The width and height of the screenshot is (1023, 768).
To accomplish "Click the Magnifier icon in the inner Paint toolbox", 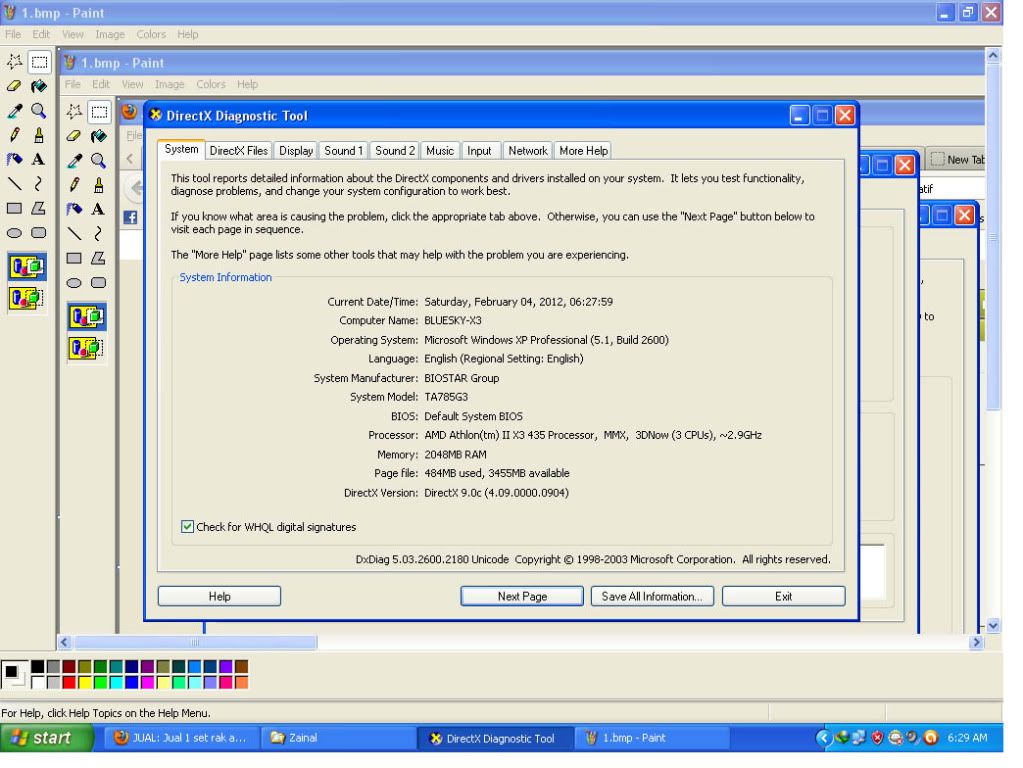I will [99, 161].
